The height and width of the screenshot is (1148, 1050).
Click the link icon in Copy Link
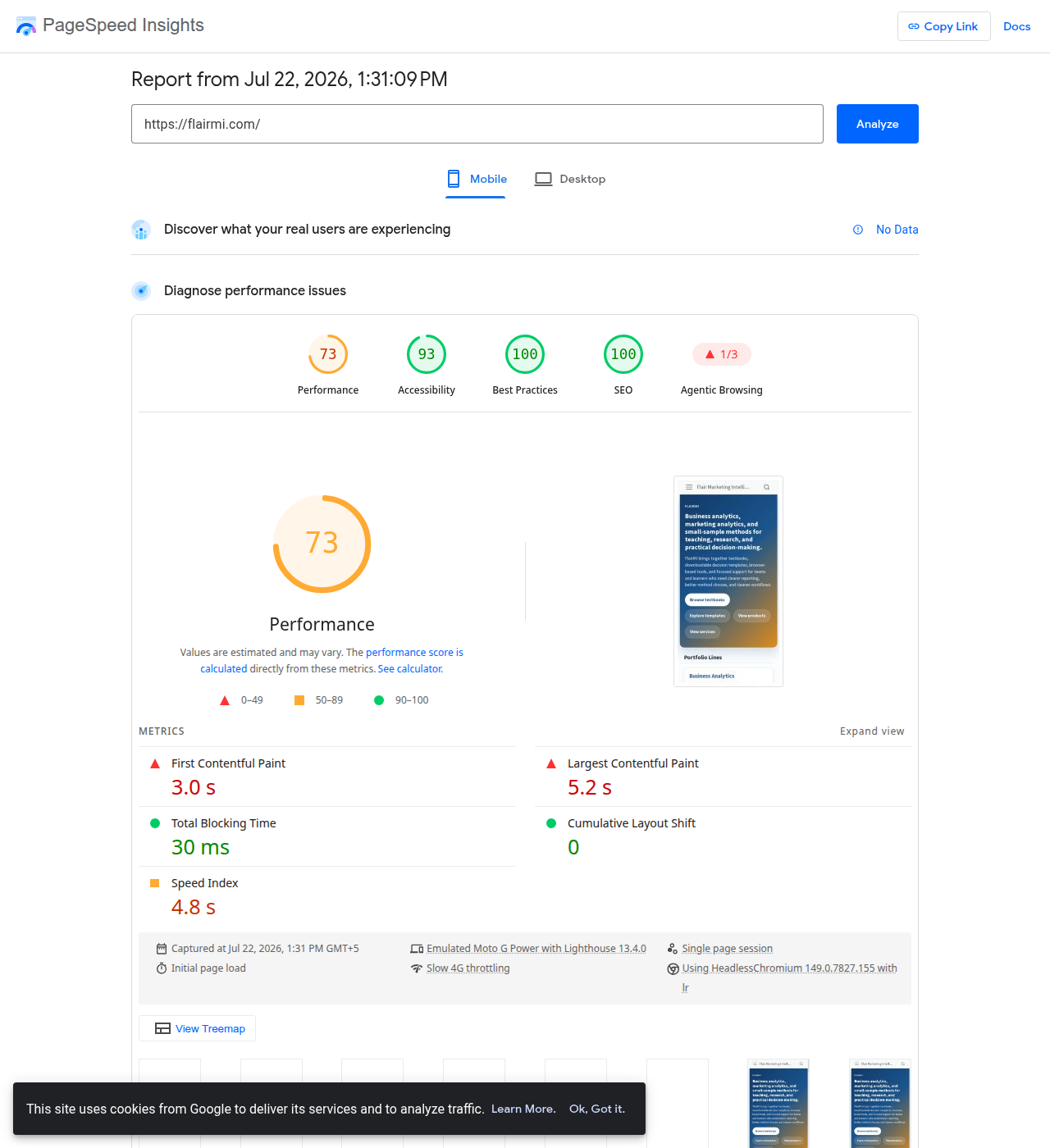pyautogui.click(x=914, y=26)
